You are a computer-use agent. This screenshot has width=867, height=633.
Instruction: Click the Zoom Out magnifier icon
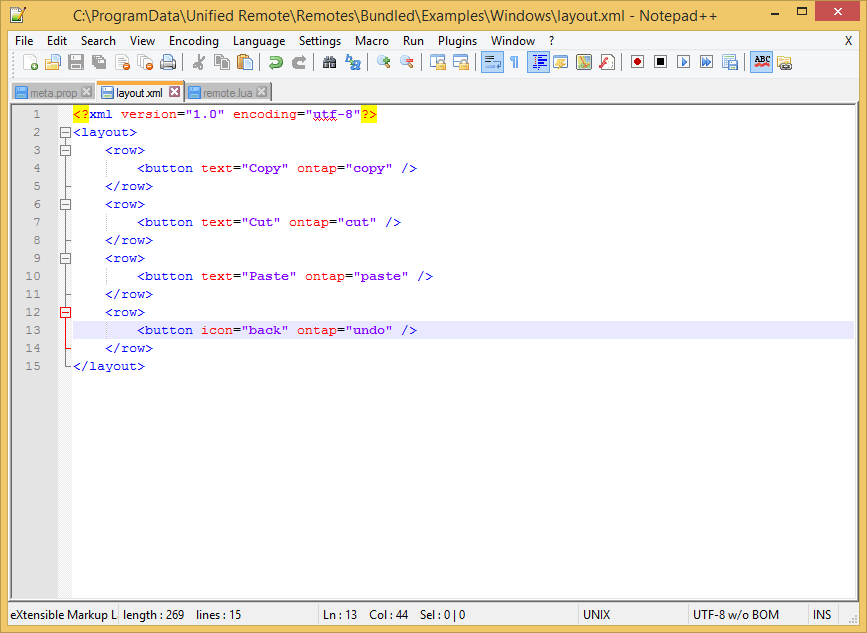point(406,62)
